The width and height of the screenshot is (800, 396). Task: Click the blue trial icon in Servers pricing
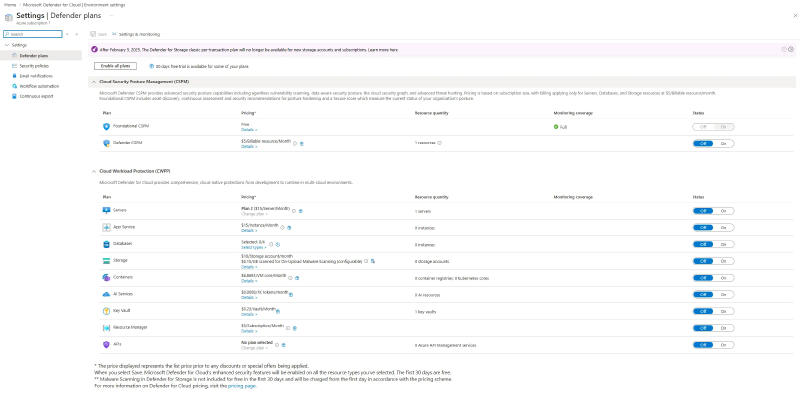click(x=301, y=210)
